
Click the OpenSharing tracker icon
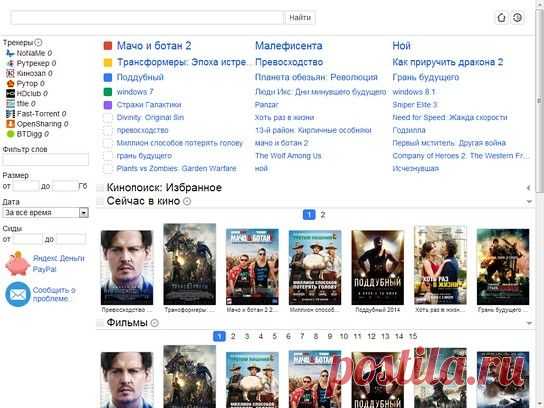[x=10, y=124]
